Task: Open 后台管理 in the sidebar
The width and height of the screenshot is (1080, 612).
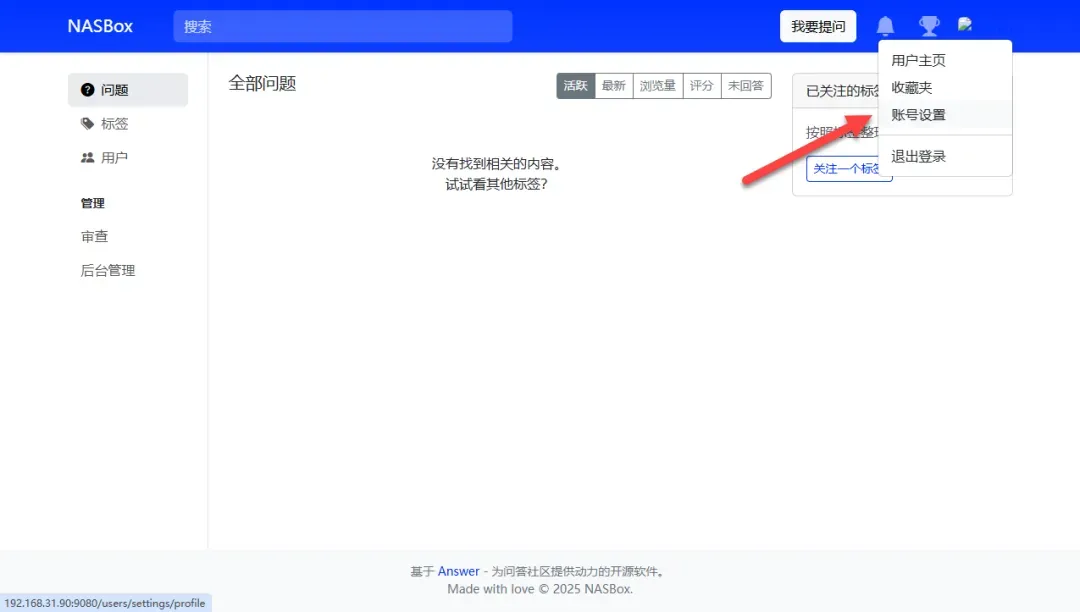Action: tap(108, 271)
